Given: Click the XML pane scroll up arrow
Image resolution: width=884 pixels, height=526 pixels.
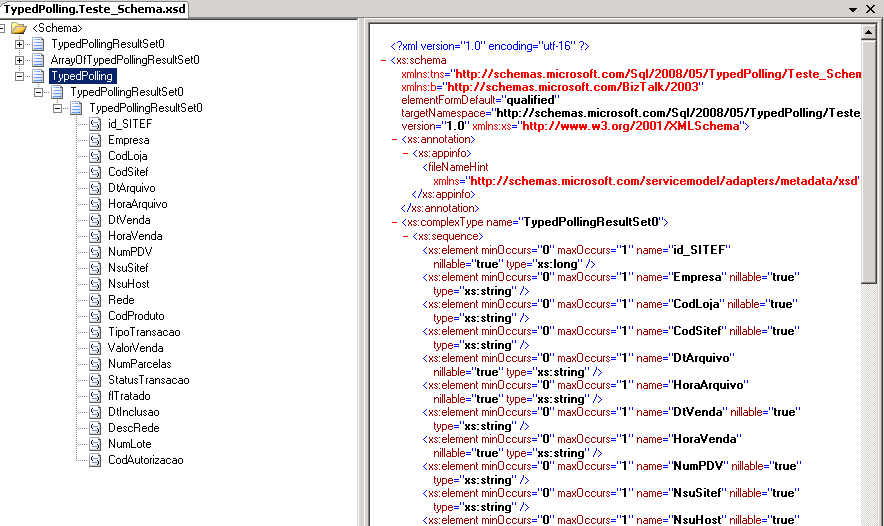Looking at the screenshot, I should [x=868, y=33].
